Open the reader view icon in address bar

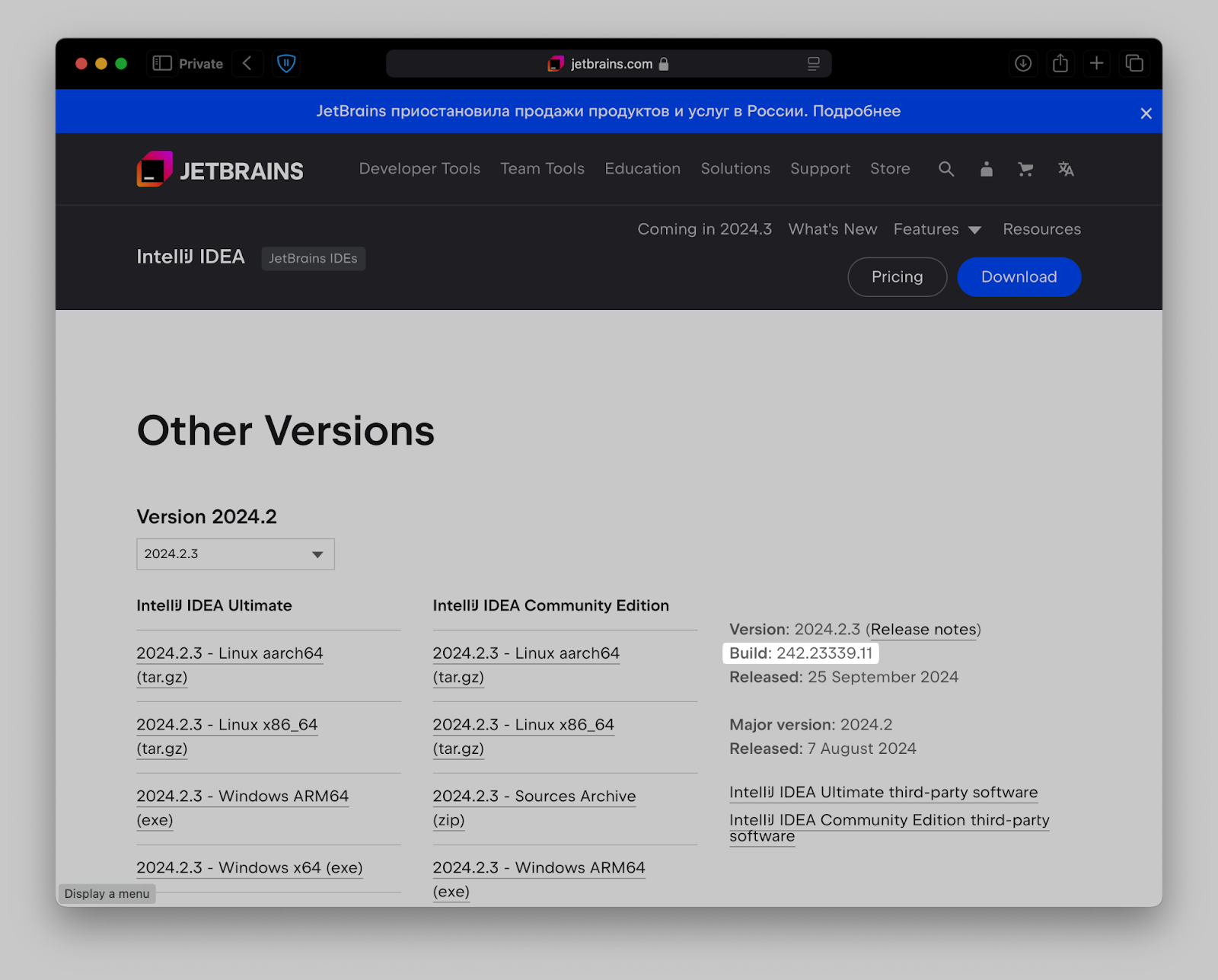813,64
